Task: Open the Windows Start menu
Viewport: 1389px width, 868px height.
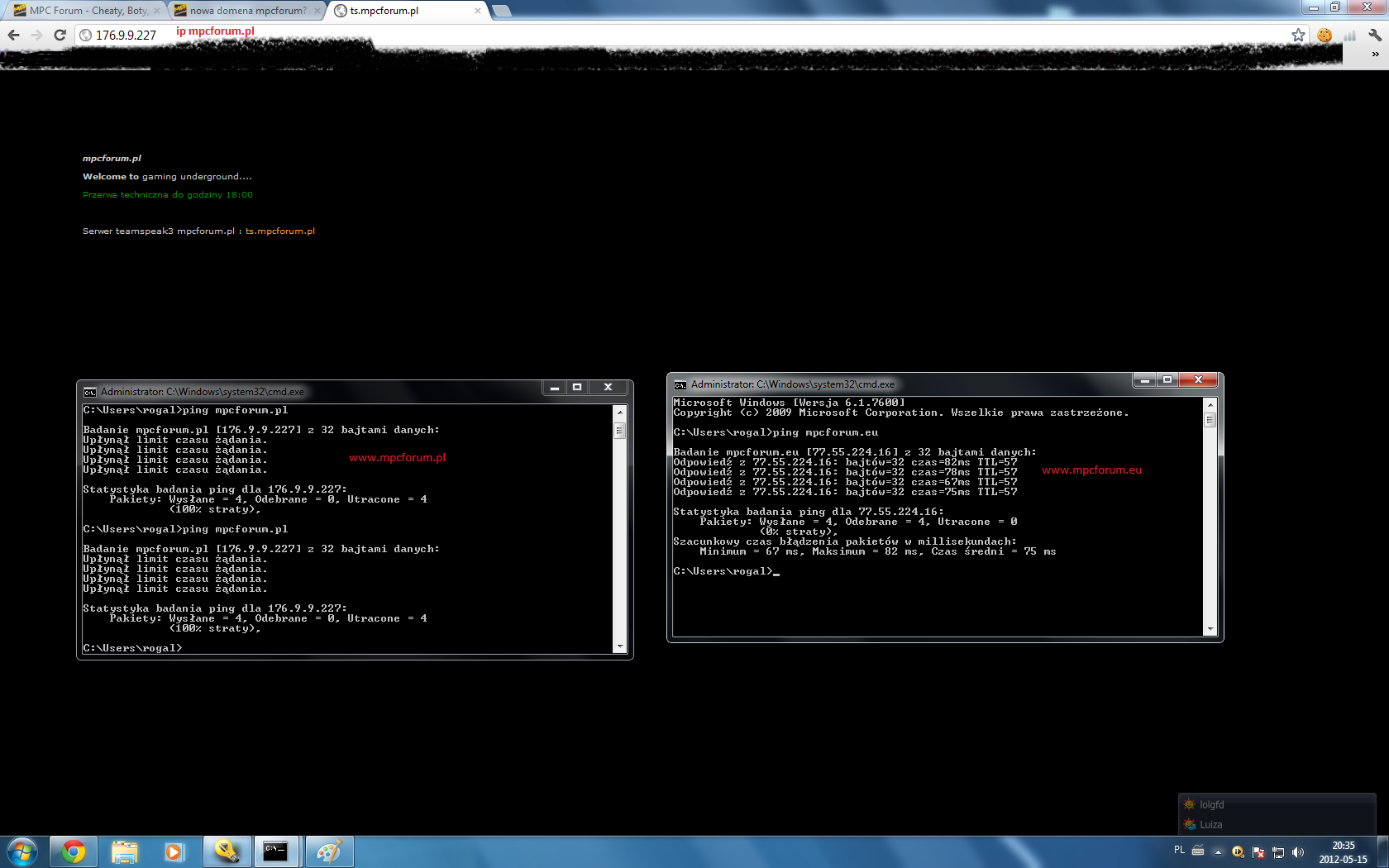Action: pos(22,851)
